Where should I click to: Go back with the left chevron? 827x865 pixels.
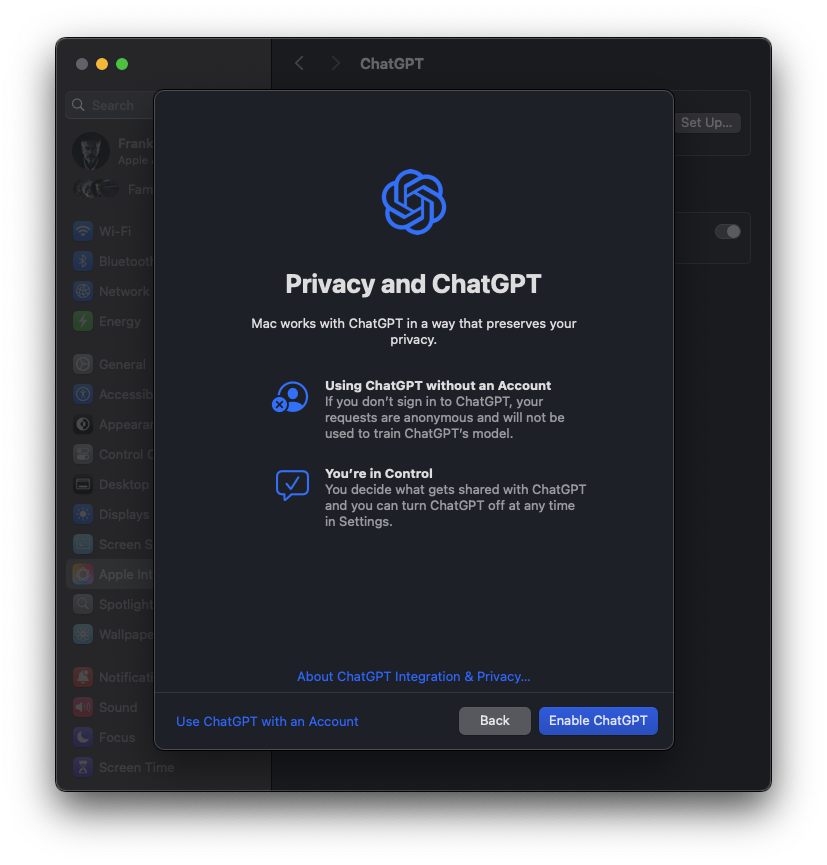point(300,63)
